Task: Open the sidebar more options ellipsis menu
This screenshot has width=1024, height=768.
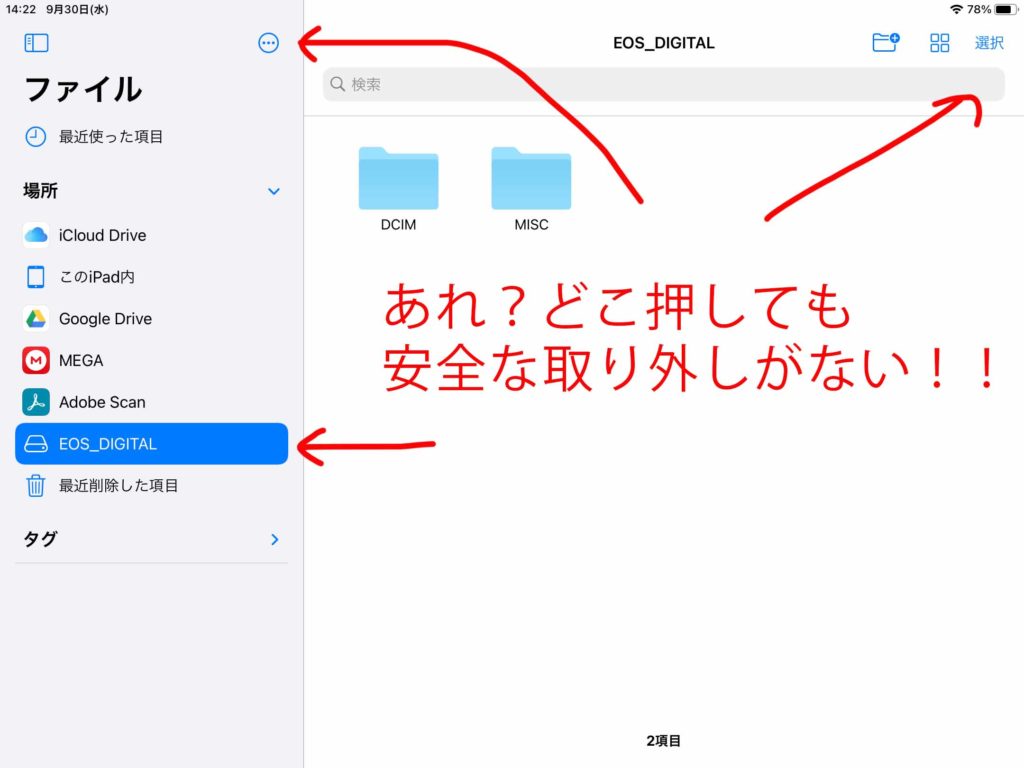Action: 268,43
